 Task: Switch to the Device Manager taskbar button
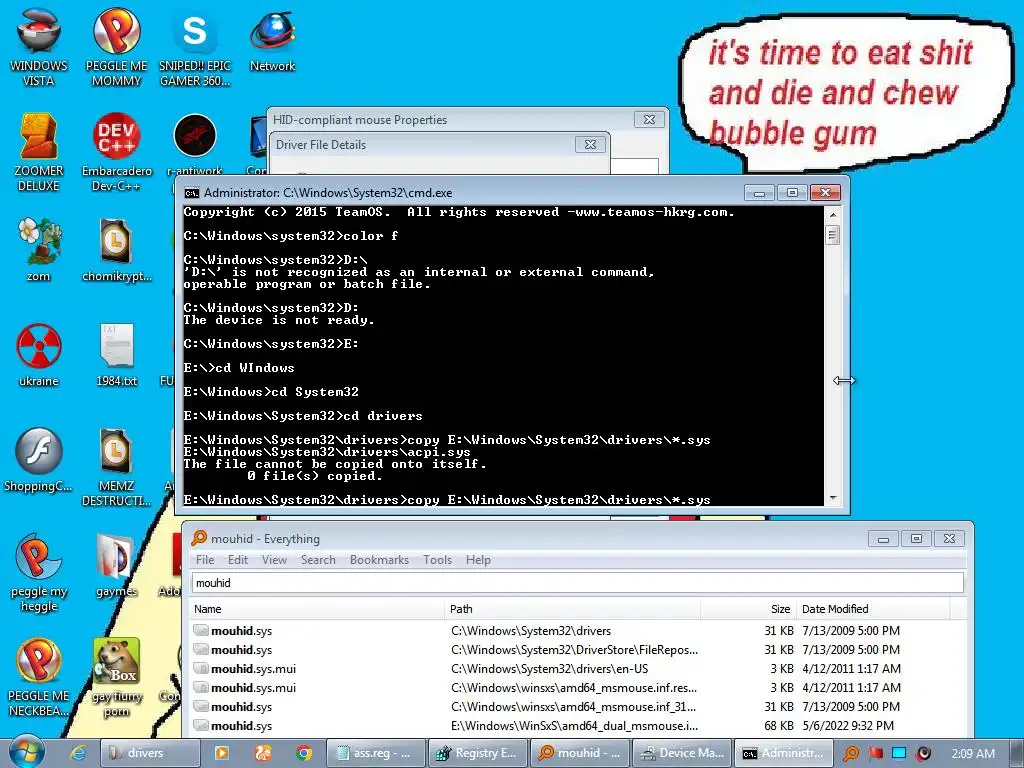click(x=682, y=753)
